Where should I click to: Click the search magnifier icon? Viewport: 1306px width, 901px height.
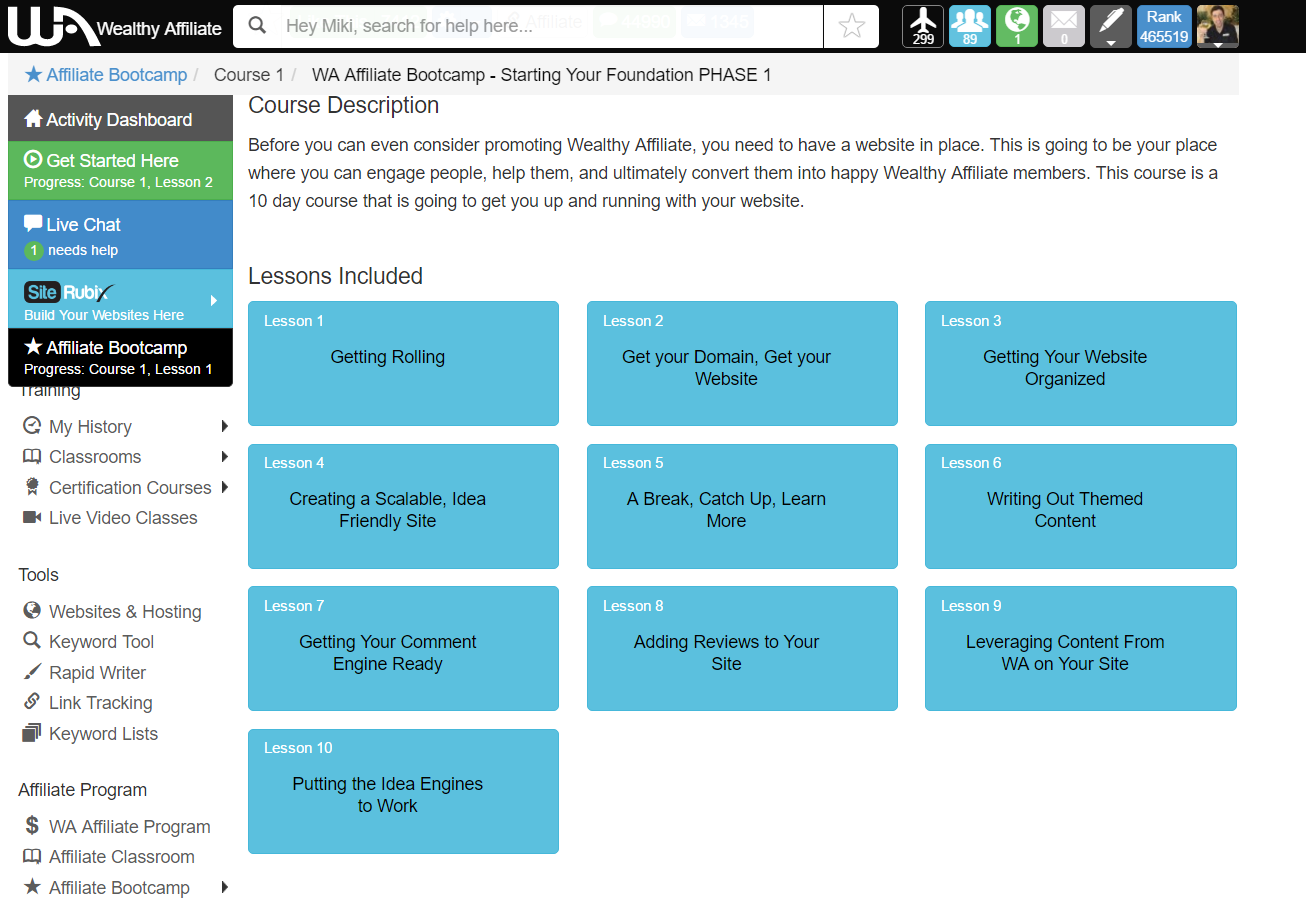(258, 26)
